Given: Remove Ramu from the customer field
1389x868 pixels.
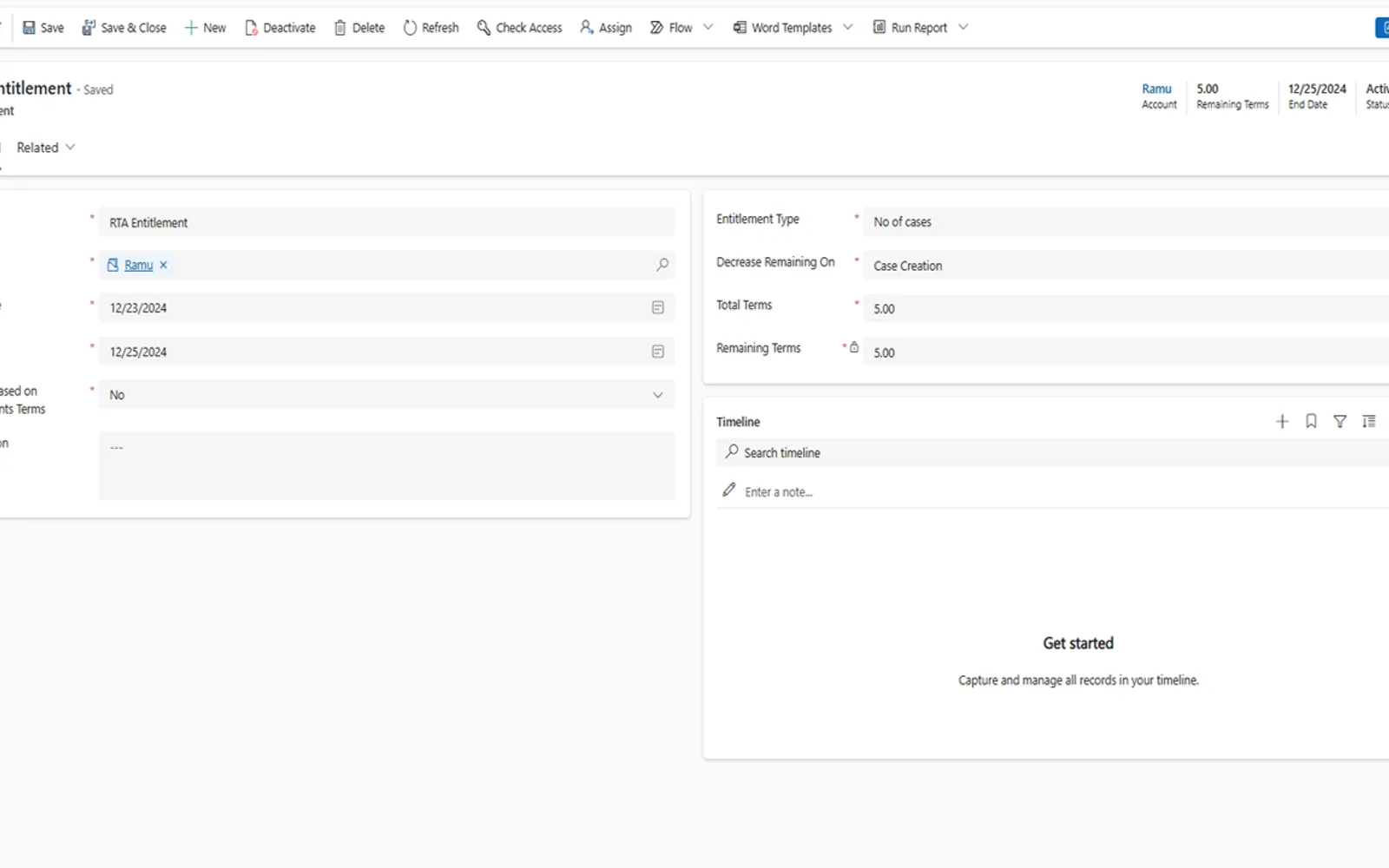Looking at the screenshot, I should click(163, 265).
